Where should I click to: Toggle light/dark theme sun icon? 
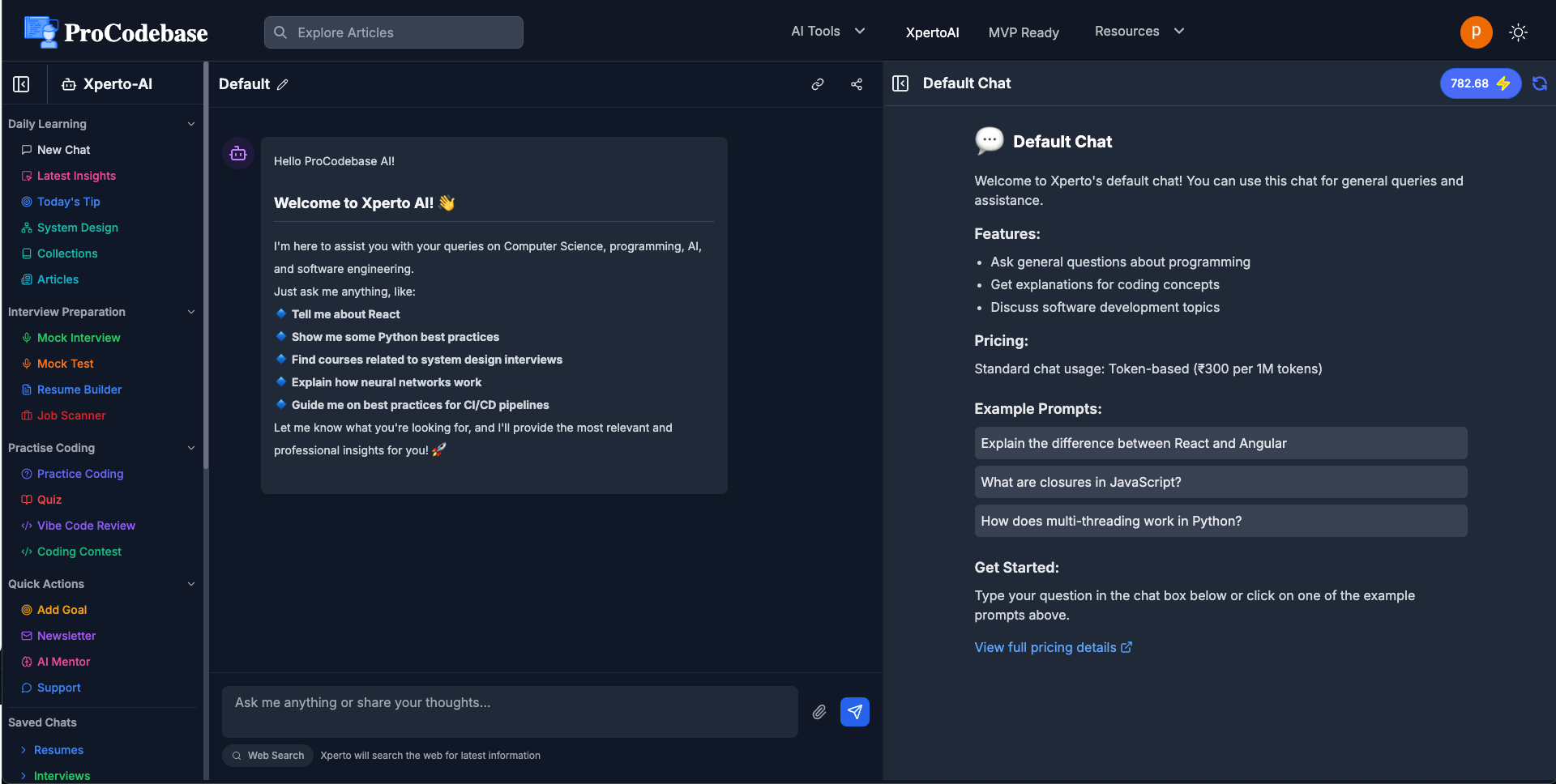pos(1518,32)
